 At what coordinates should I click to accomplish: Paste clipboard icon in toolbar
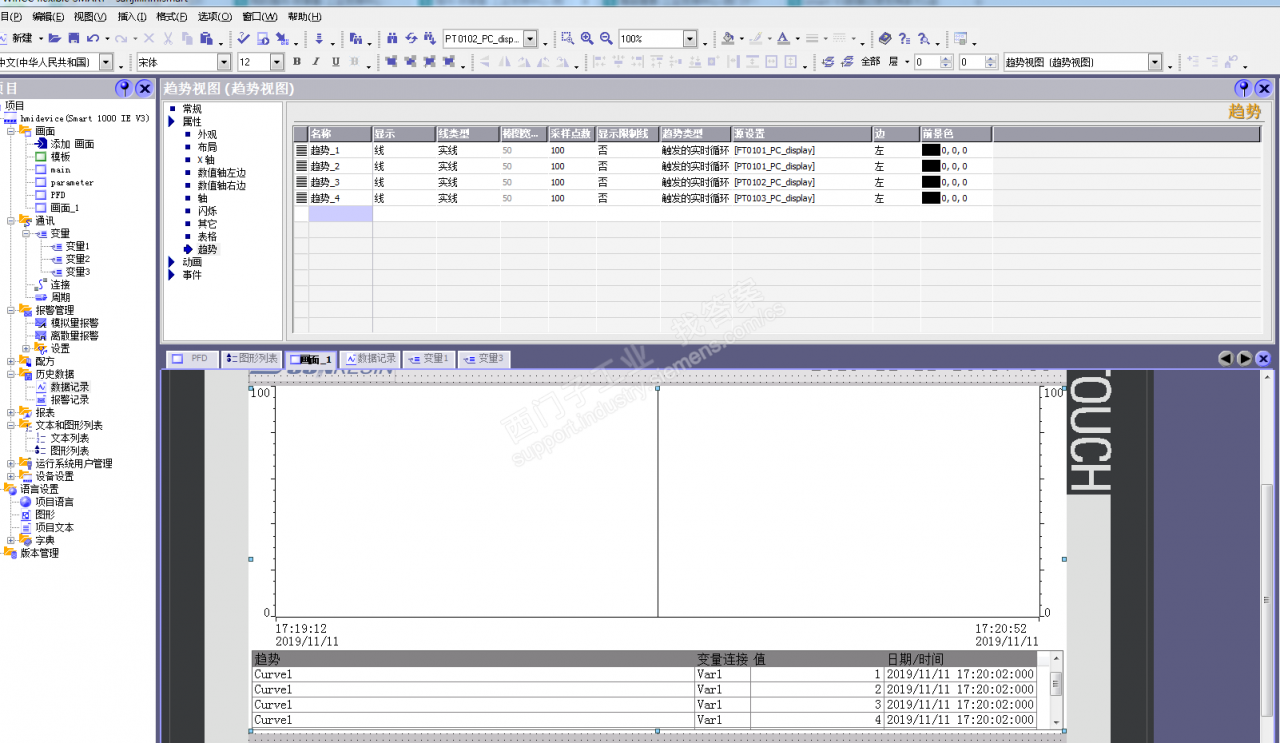[205, 38]
